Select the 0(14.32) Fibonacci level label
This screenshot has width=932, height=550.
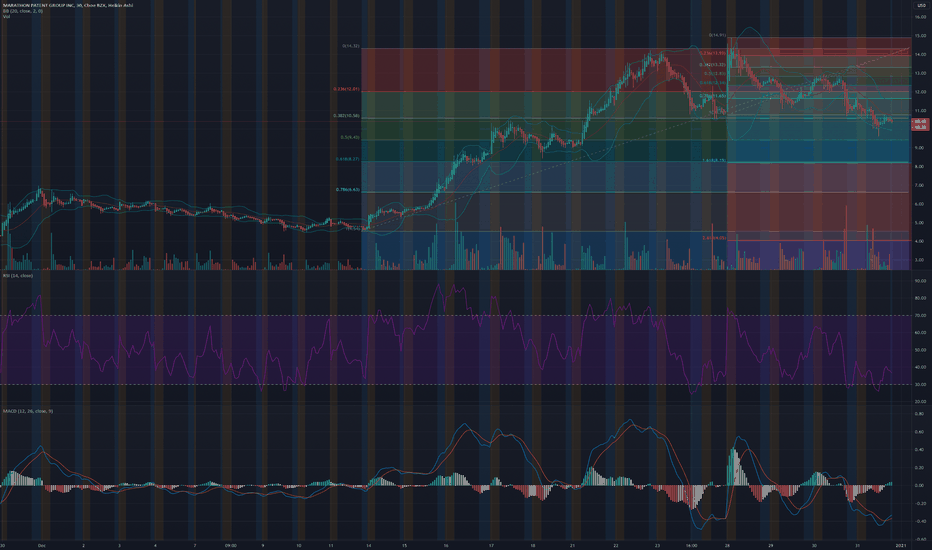point(351,46)
